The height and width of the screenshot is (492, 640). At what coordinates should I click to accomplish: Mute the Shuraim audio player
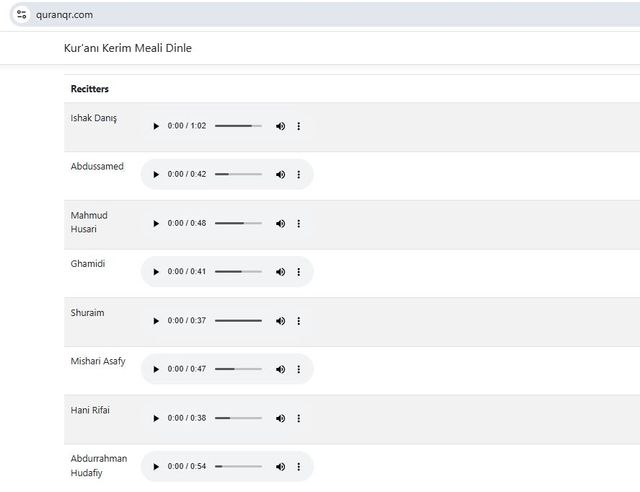(280, 321)
